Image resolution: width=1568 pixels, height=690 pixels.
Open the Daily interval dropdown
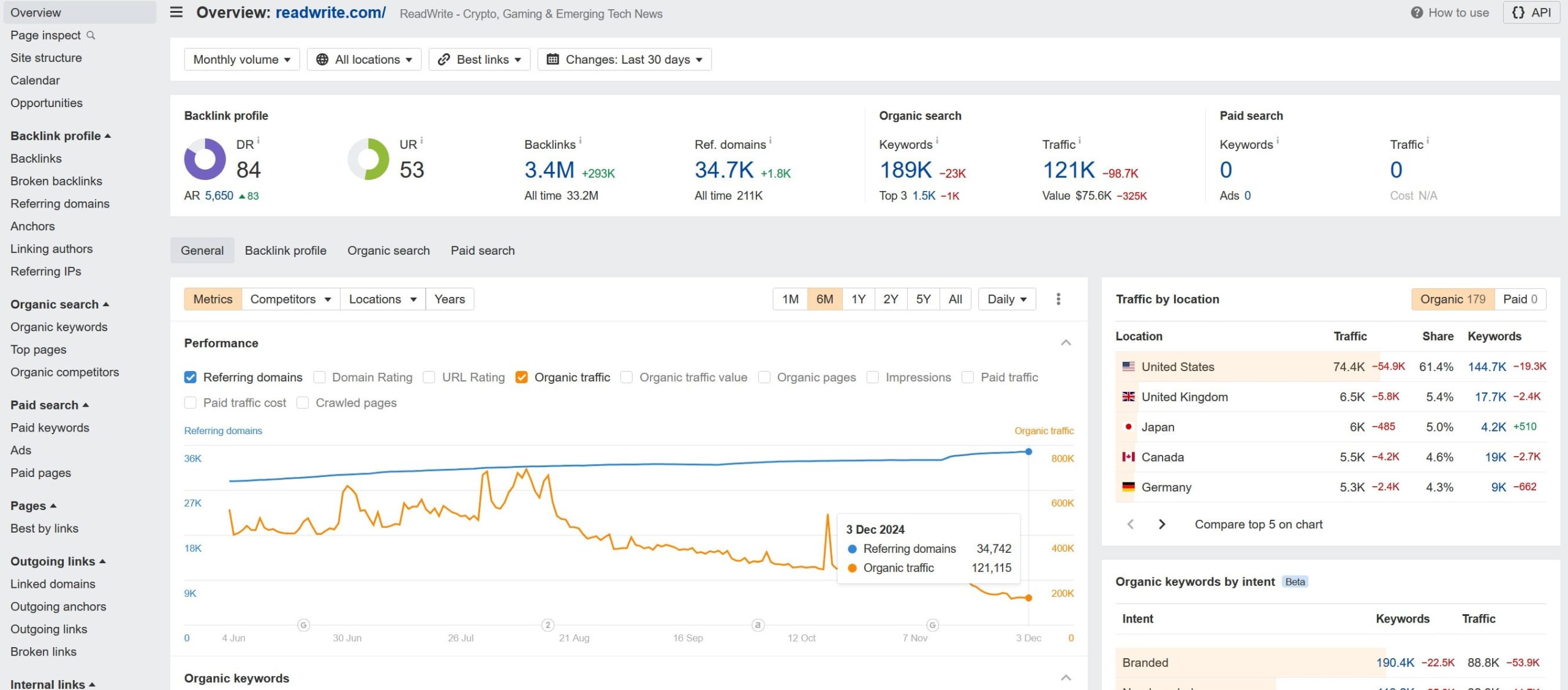tap(1007, 299)
